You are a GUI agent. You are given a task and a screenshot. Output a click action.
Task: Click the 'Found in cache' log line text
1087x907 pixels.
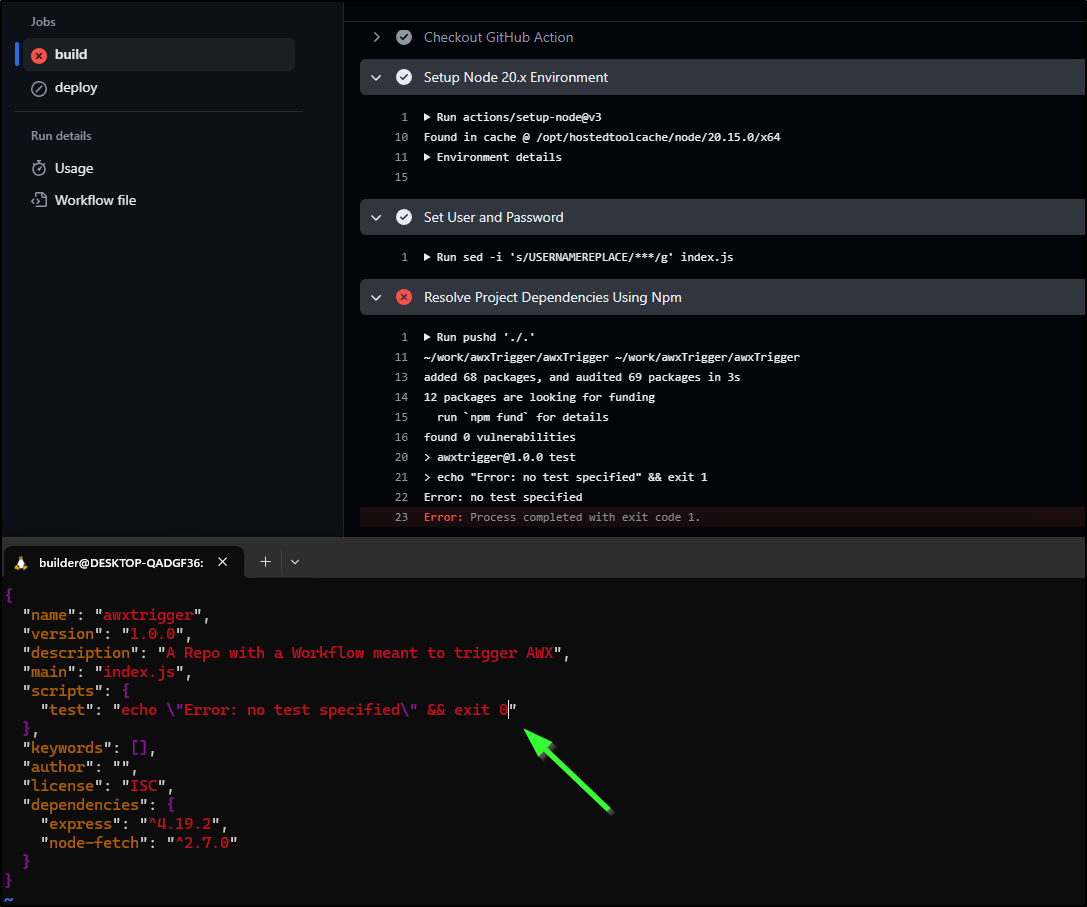(x=602, y=137)
